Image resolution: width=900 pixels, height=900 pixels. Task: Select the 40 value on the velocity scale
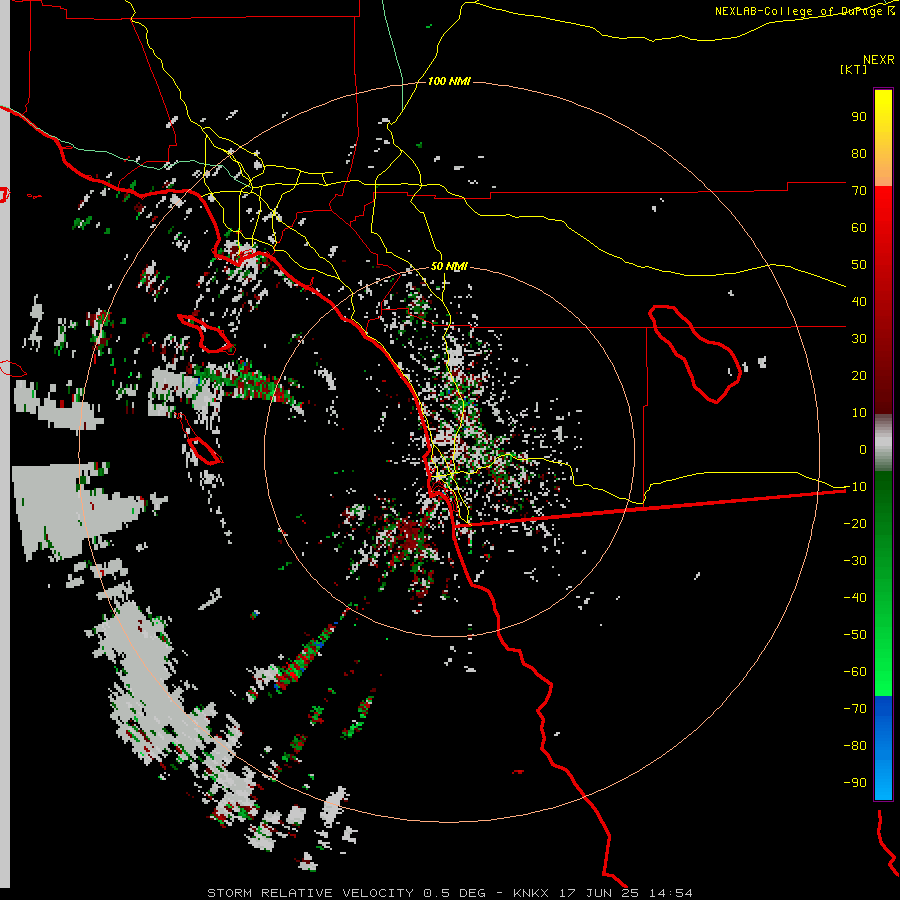tap(859, 302)
